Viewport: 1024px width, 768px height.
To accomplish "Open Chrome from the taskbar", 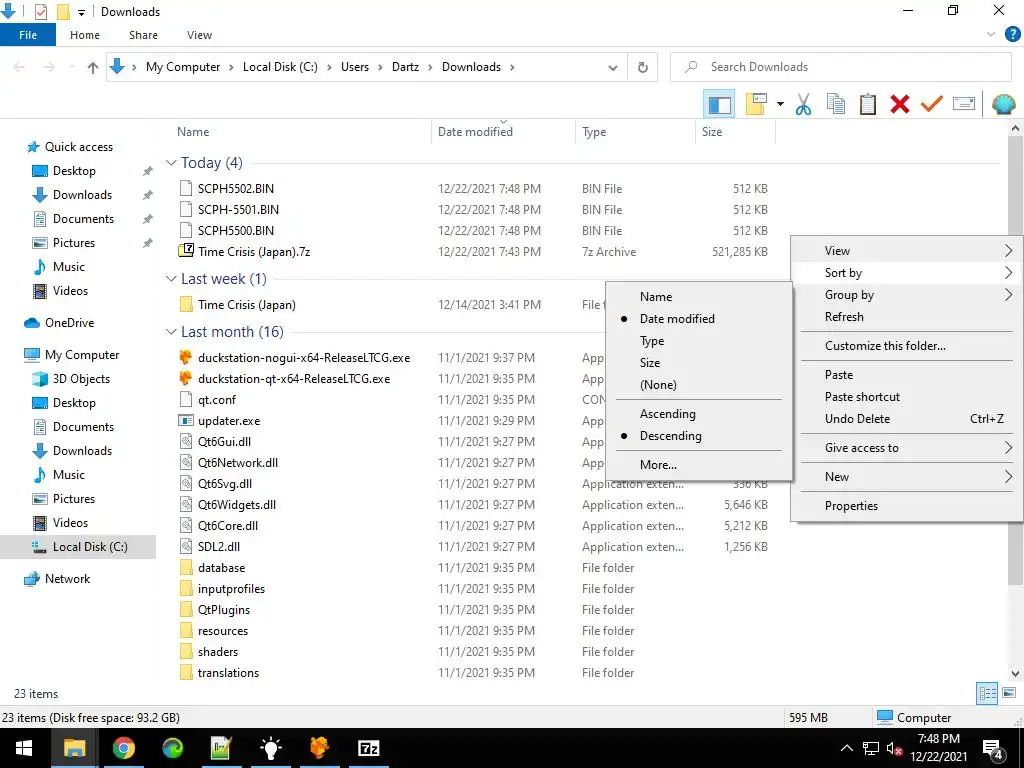I will [x=123, y=748].
